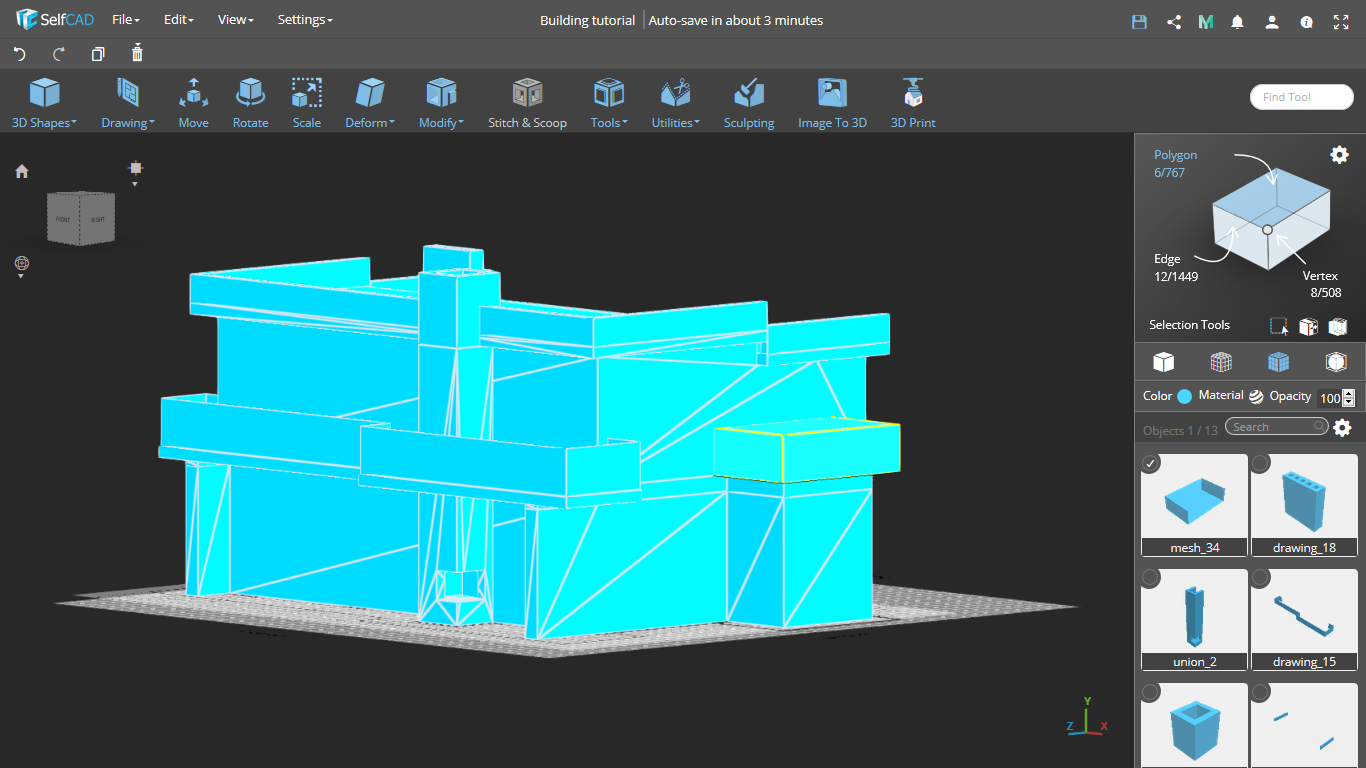
Task: Click the Building tutorial project title
Action: point(587,20)
